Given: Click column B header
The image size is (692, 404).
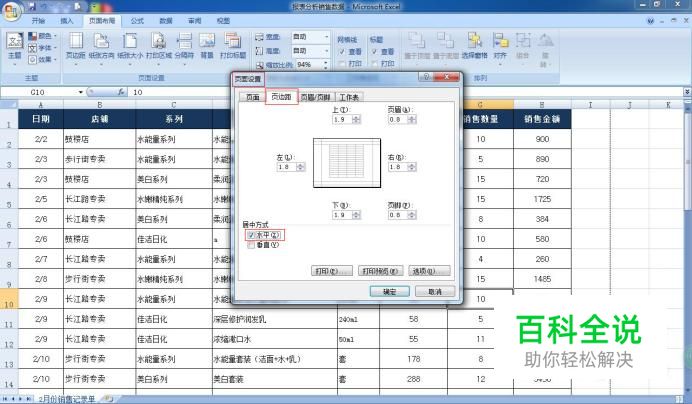Looking at the screenshot, I should pyautogui.click(x=99, y=105).
